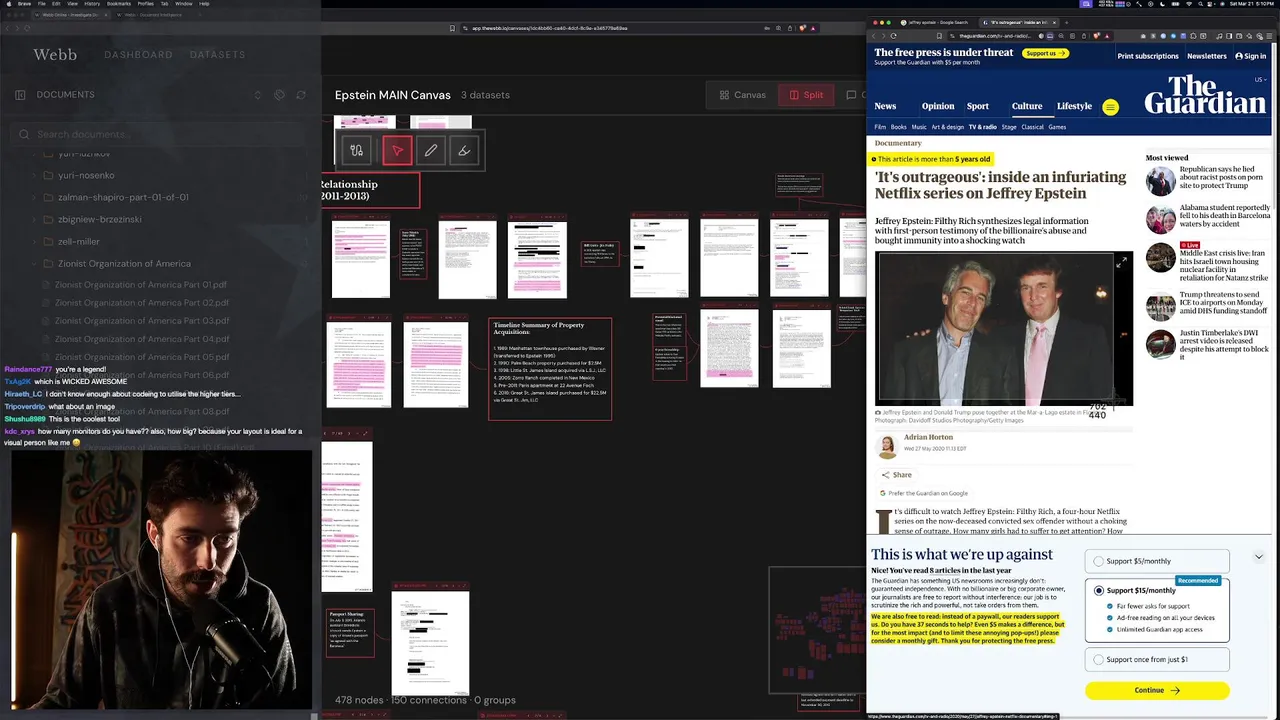Click the Passport Sharing note on canvas
This screenshot has height=720, width=1280.
pyautogui.click(x=350, y=633)
